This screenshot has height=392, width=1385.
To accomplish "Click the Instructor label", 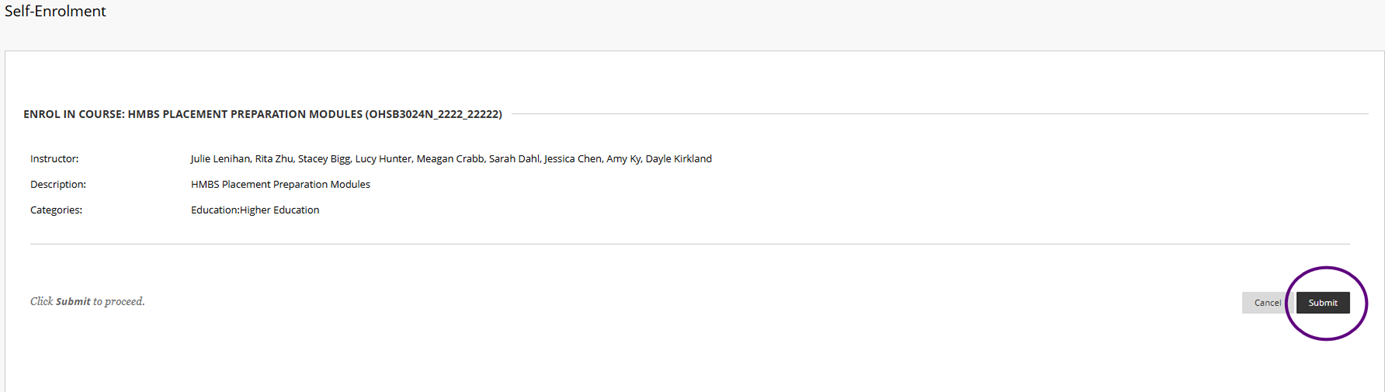I will (x=54, y=159).
